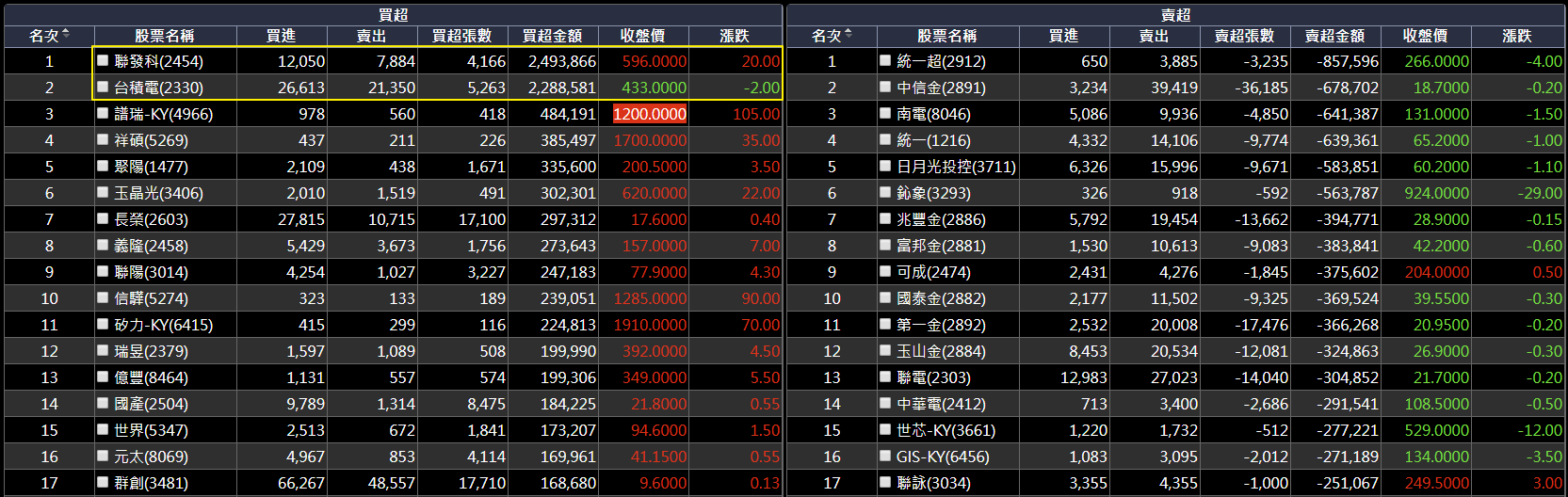Open stock 聯陽(3014)
The width and height of the screenshot is (1568, 497).
(x=151, y=272)
